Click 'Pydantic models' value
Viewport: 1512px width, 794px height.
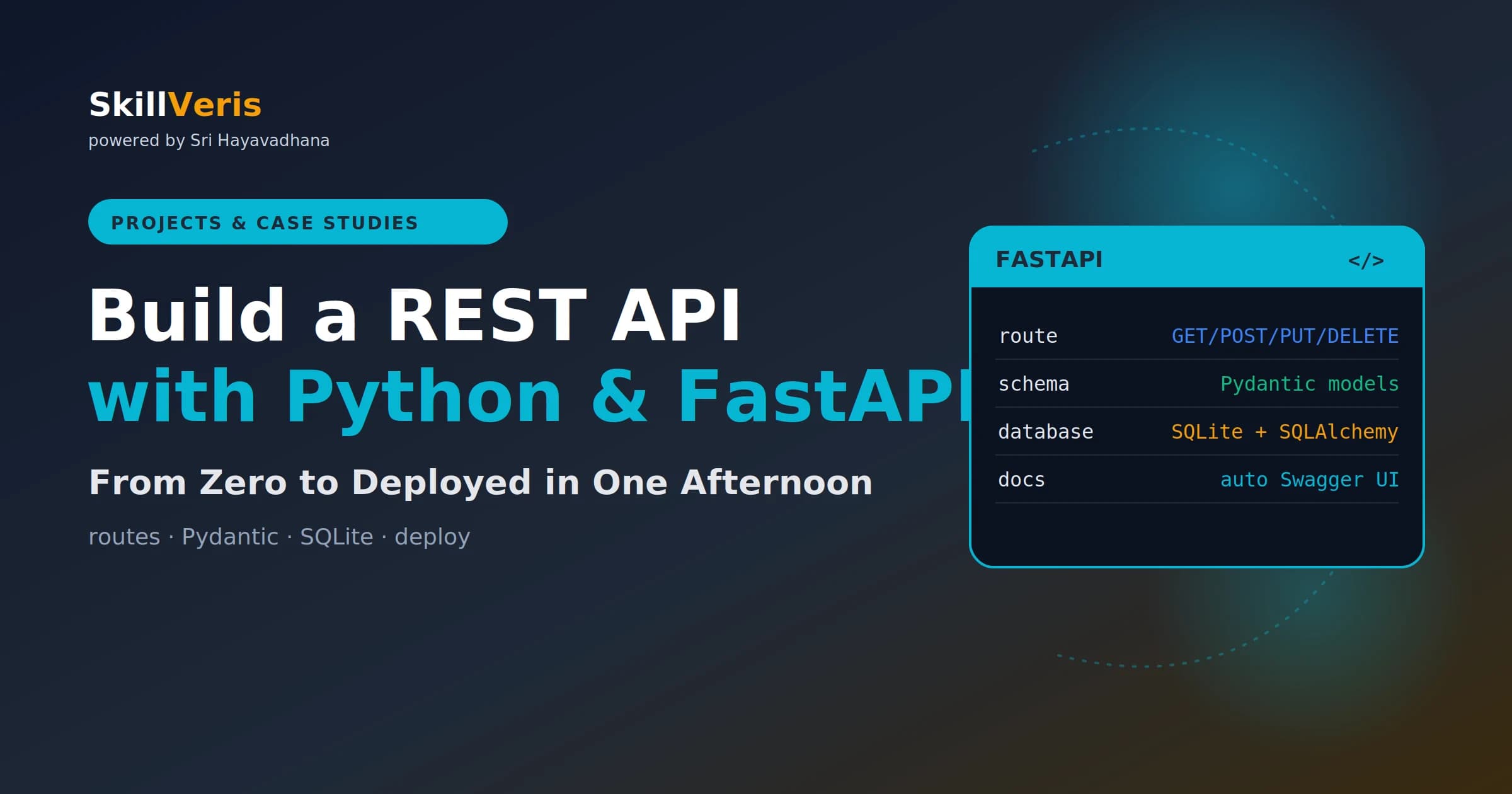1309,384
